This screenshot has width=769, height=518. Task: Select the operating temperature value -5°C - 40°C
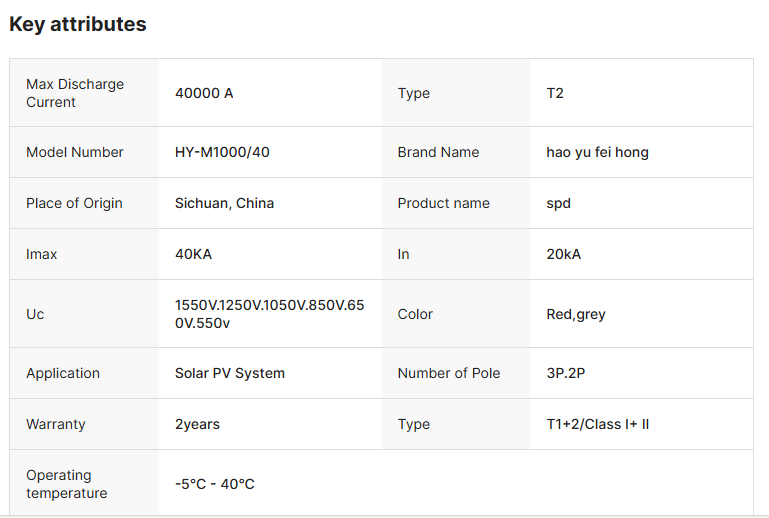(x=215, y=484)
